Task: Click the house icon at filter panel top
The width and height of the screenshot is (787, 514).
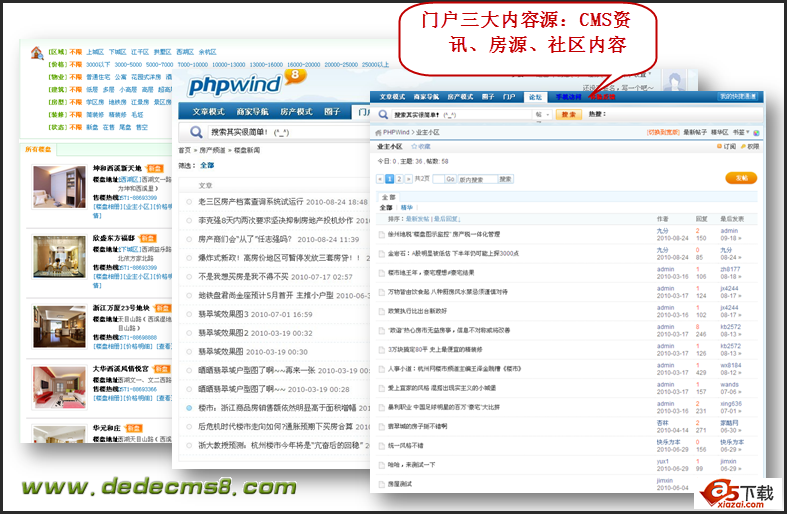Action: click(36, 52)
